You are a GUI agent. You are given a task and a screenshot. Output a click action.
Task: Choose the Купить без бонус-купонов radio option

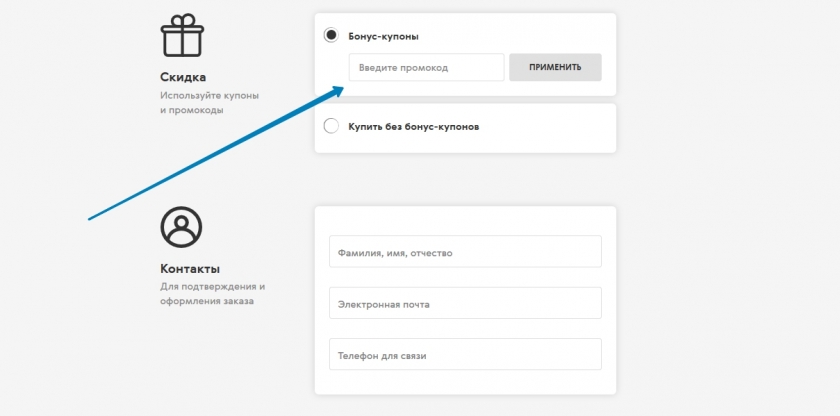[331, 127]
